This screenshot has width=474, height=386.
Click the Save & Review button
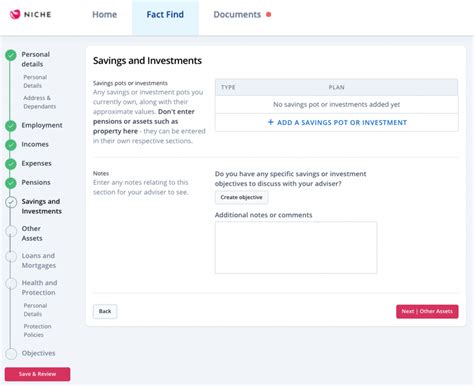pos(37,374)
